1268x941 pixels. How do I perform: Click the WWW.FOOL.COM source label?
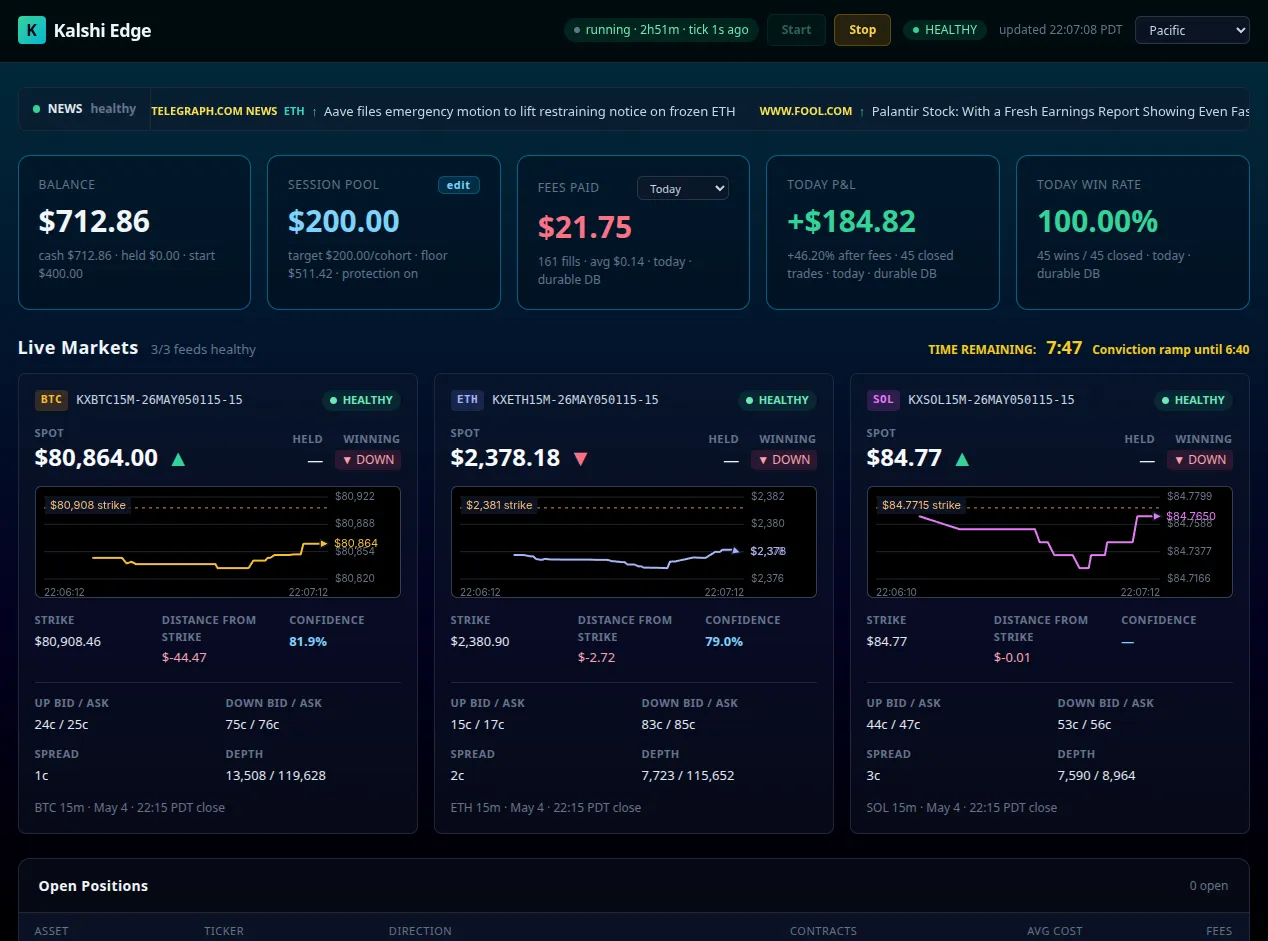coord(806,111)
